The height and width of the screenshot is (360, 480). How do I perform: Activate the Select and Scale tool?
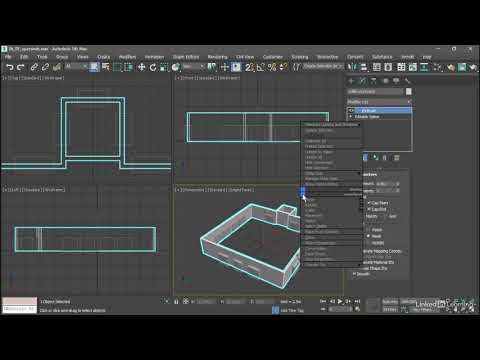[164, 67]
